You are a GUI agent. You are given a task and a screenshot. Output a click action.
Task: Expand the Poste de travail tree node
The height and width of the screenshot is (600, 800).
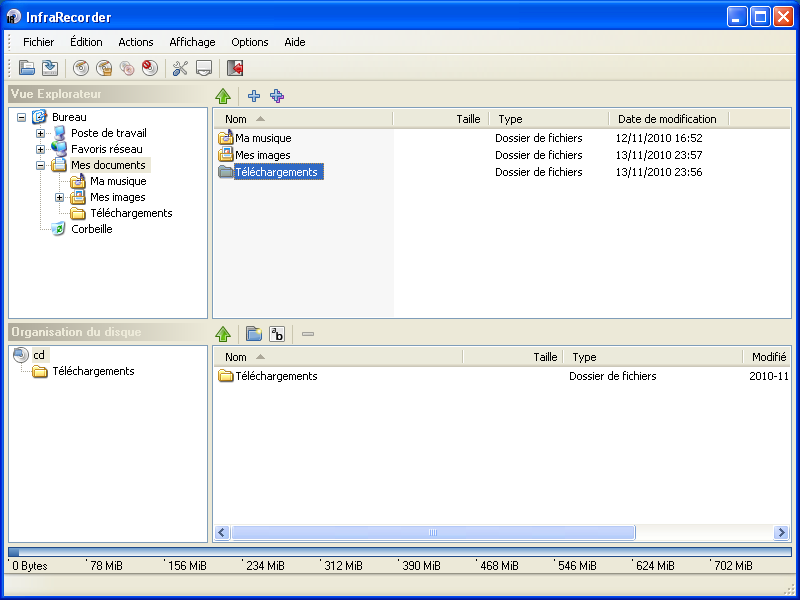pyautogui.click(x=41, y=133)
